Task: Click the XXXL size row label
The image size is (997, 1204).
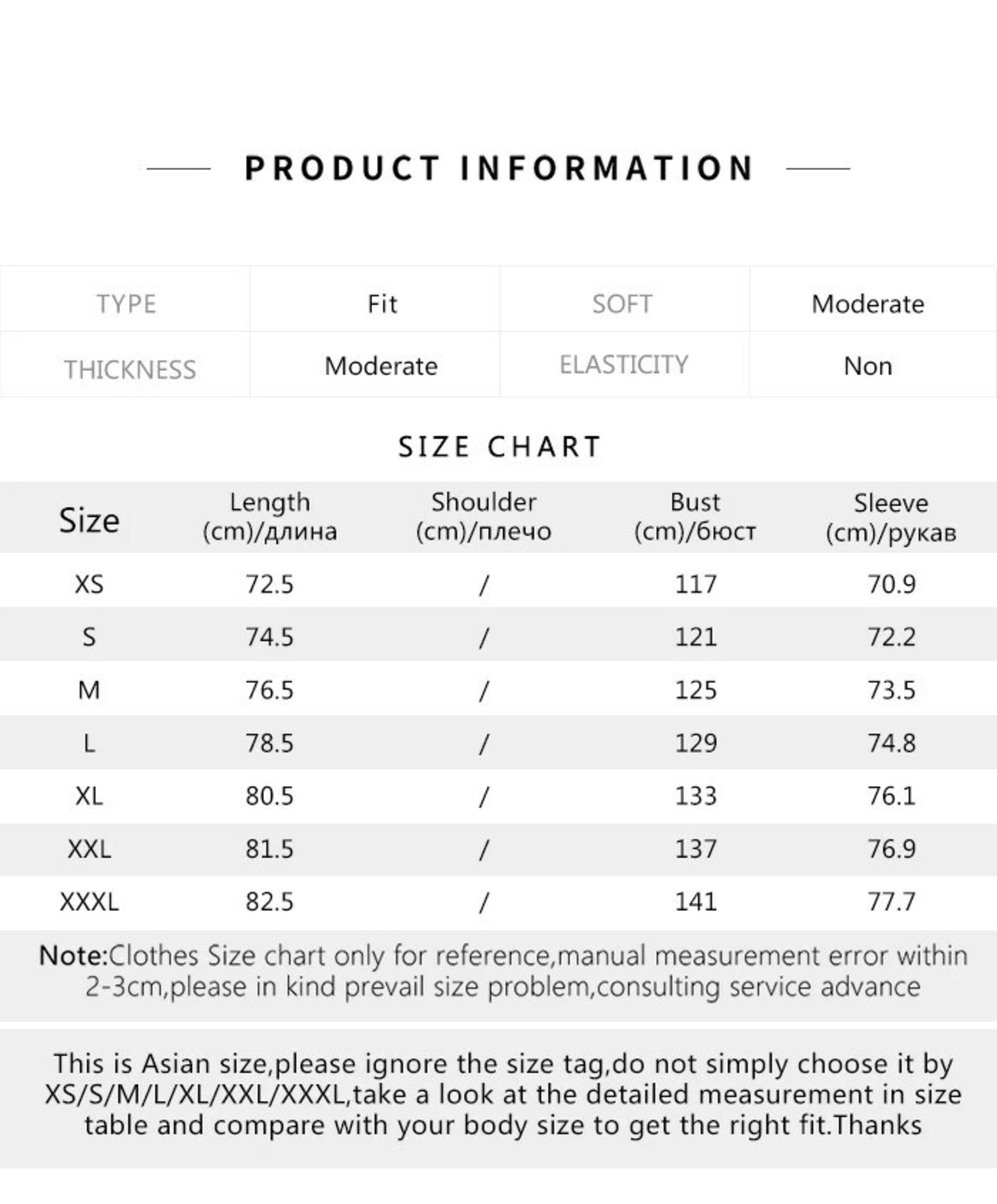Action: (89, 902)
